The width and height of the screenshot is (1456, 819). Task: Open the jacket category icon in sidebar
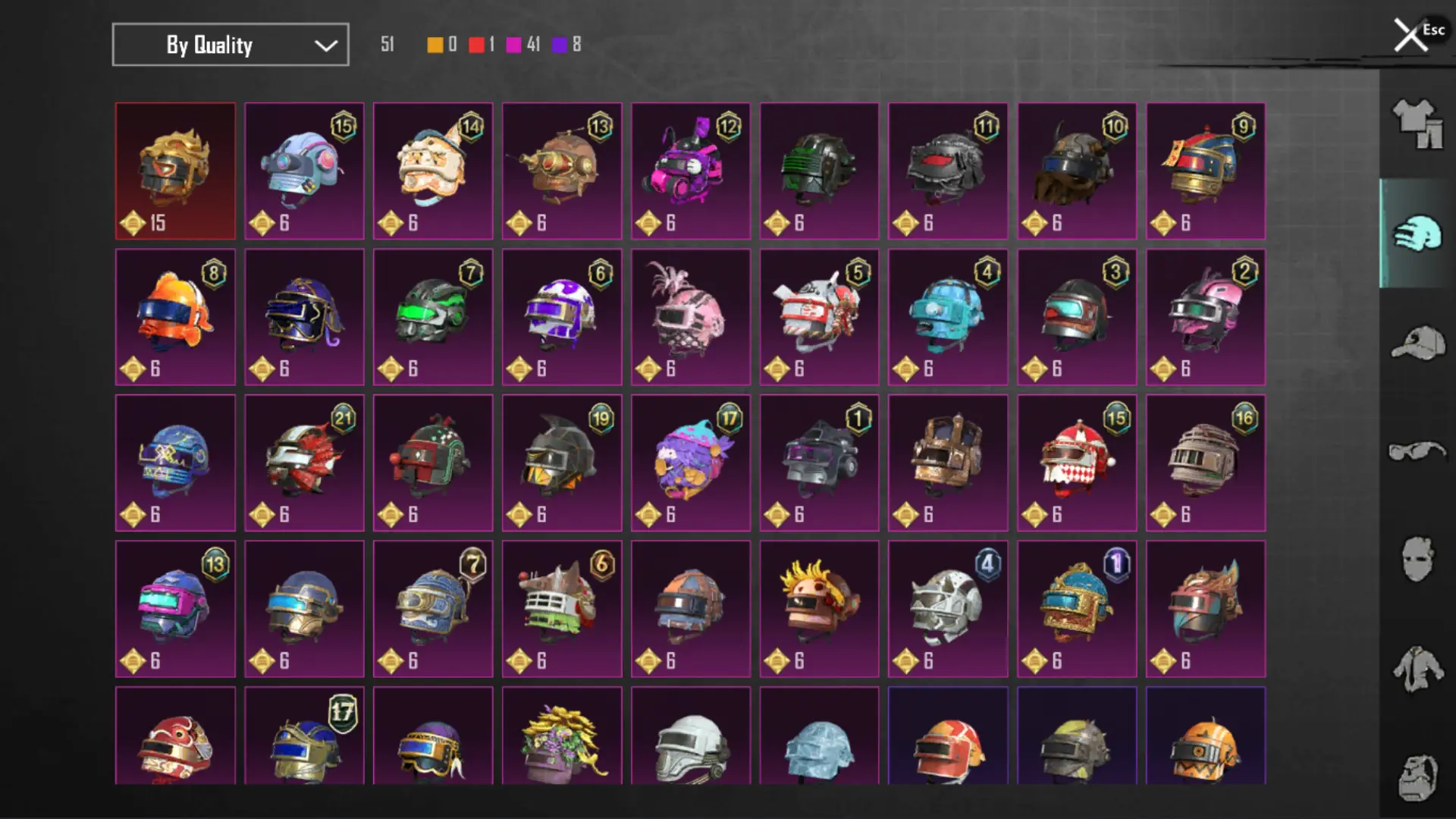1417,669
